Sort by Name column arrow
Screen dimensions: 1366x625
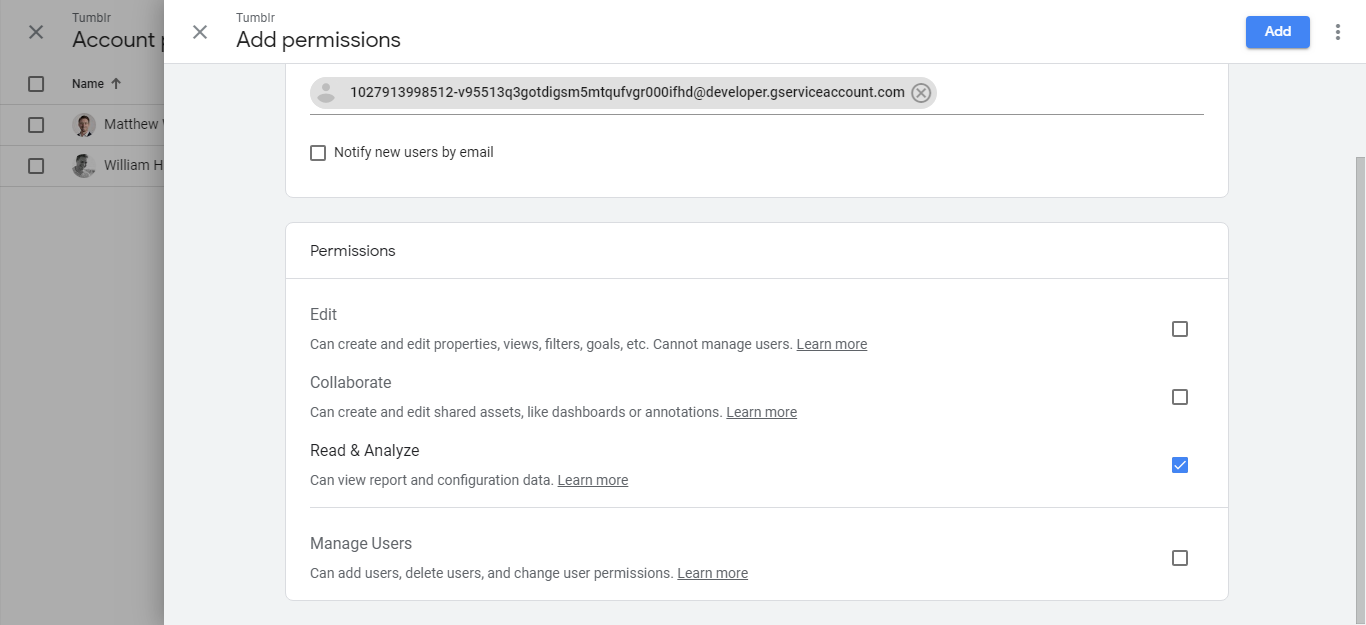coord(116,84)
